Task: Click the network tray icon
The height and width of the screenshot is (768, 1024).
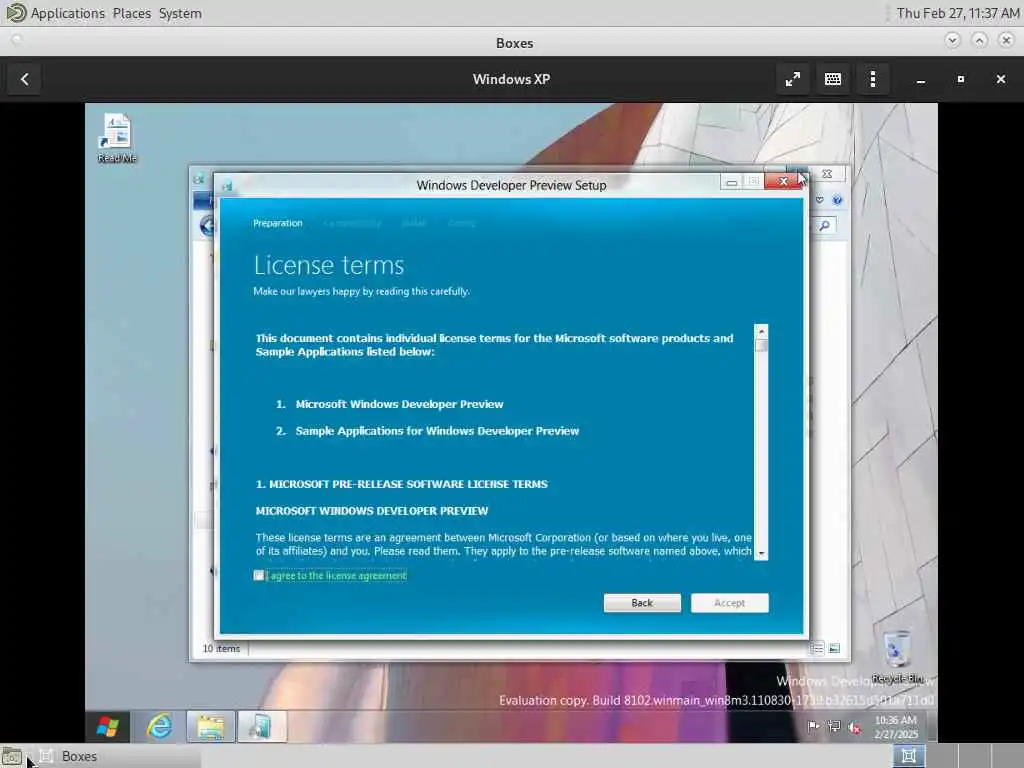Action: tap(834, 726)
